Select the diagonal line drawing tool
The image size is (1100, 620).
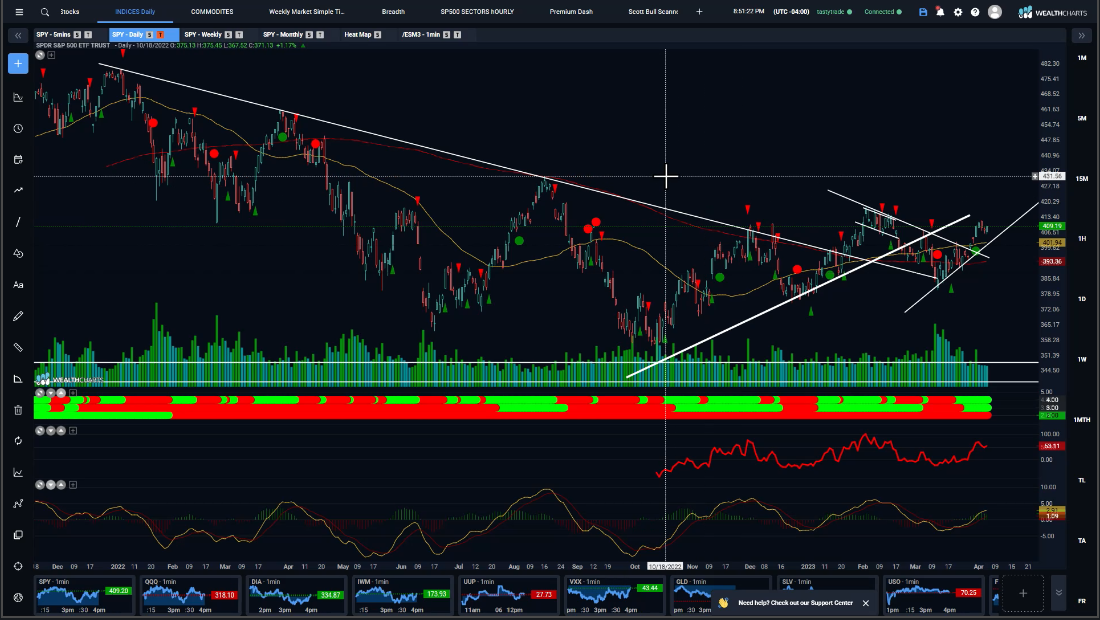(x=18, y=222)
